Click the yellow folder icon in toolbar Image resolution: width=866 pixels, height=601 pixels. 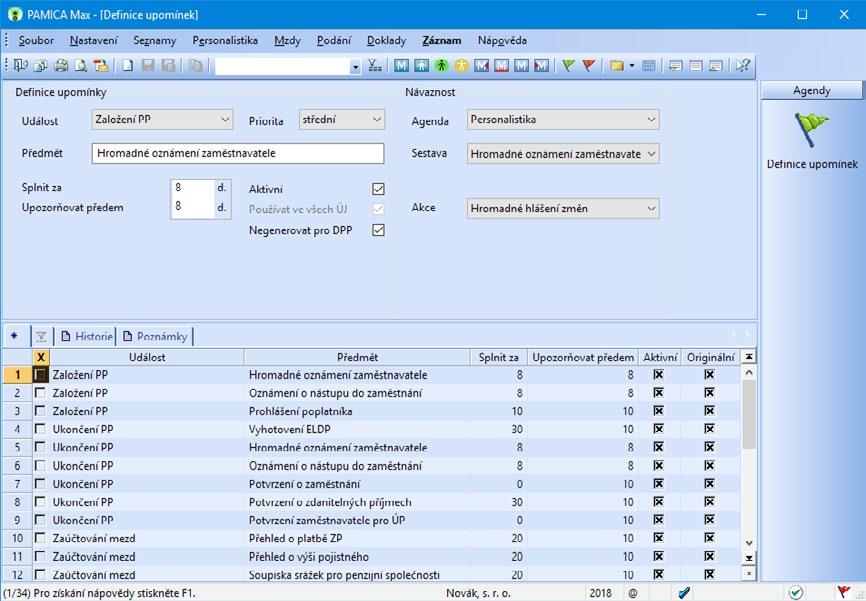tap(616, 66)
